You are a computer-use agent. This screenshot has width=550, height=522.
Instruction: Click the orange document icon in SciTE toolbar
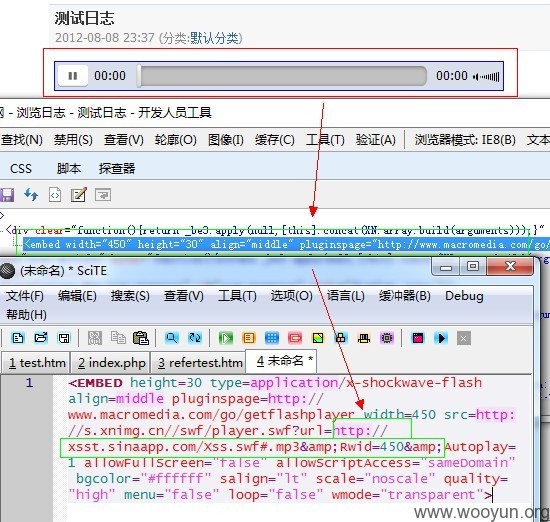248,338
